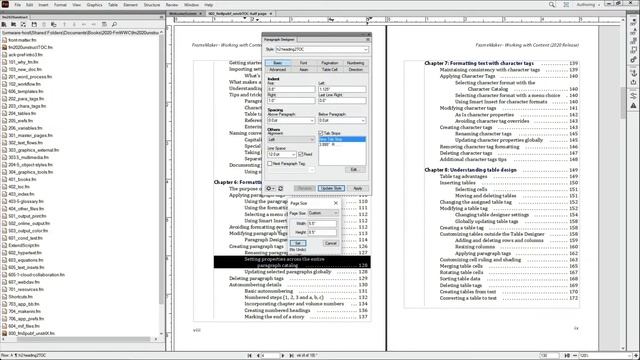Switch to the Font tab
The width and height of the screenshot is (640, 360).
[x=303, y=63]
